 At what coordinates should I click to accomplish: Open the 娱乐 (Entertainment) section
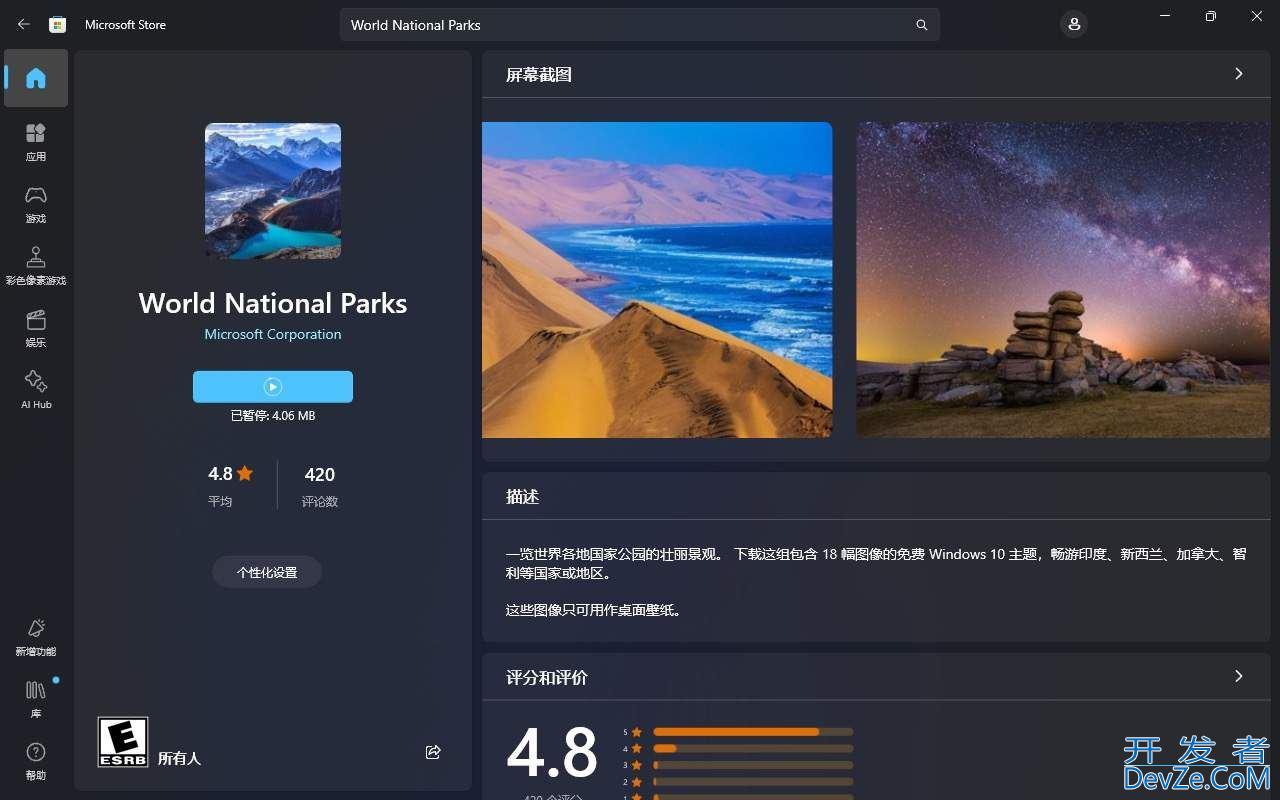click(36, 328)
